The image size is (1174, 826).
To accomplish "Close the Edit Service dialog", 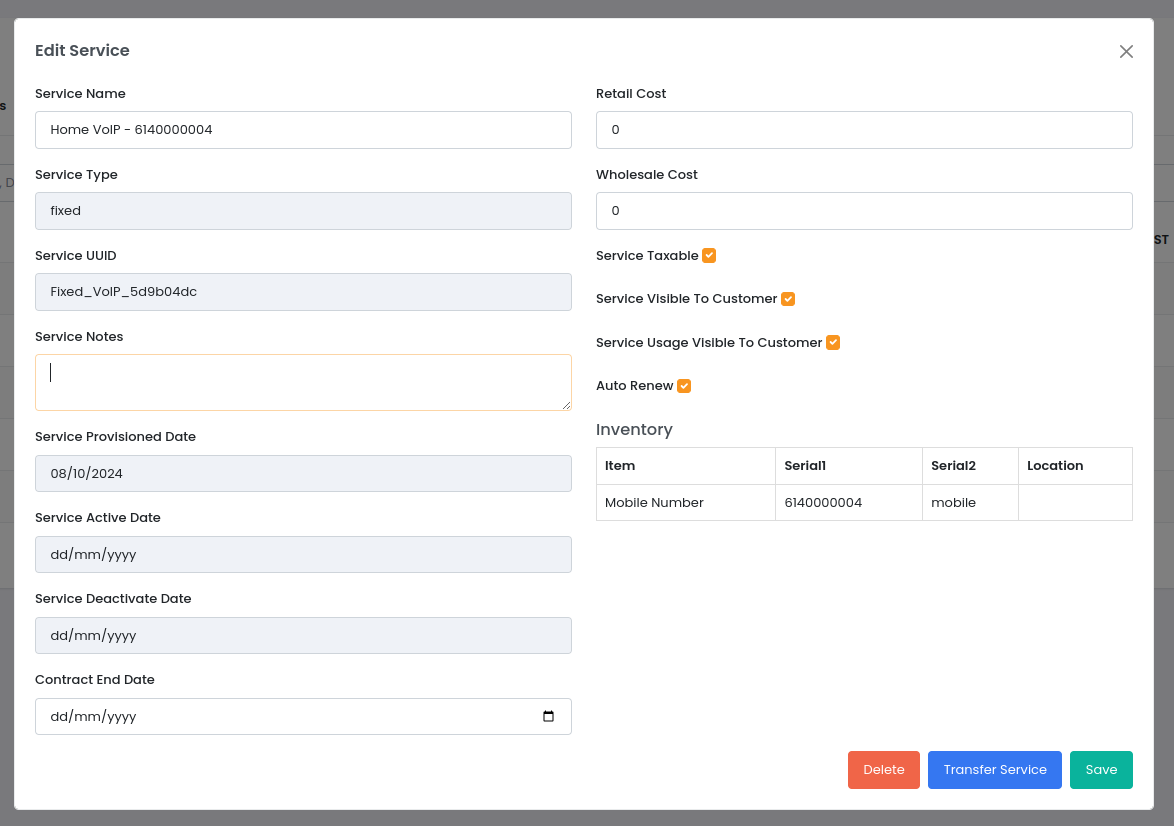I will [1126, 51].
